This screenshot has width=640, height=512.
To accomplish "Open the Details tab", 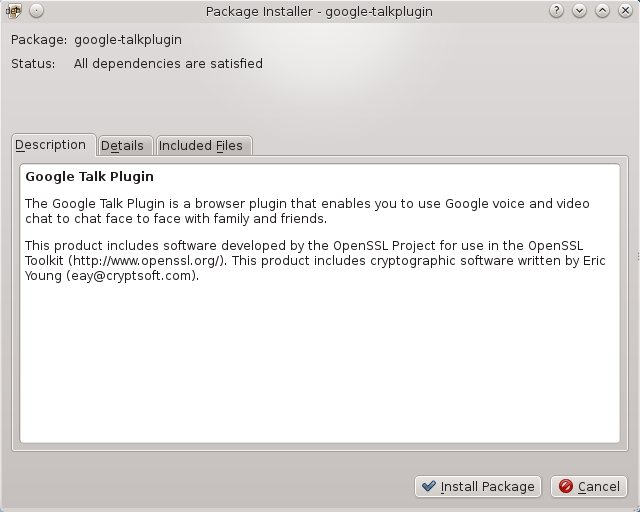I will coord(125,146).
